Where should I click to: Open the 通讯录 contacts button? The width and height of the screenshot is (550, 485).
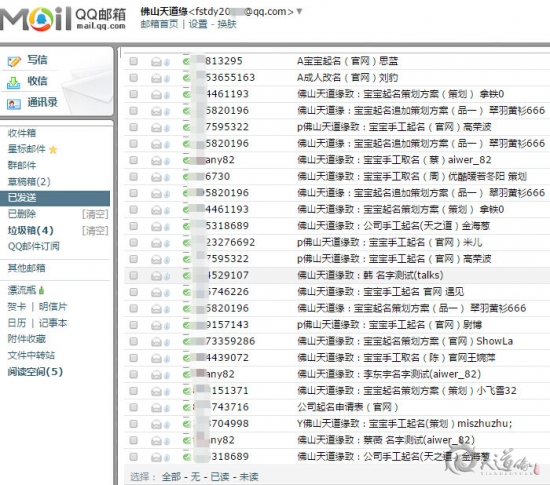click(42, 102)
